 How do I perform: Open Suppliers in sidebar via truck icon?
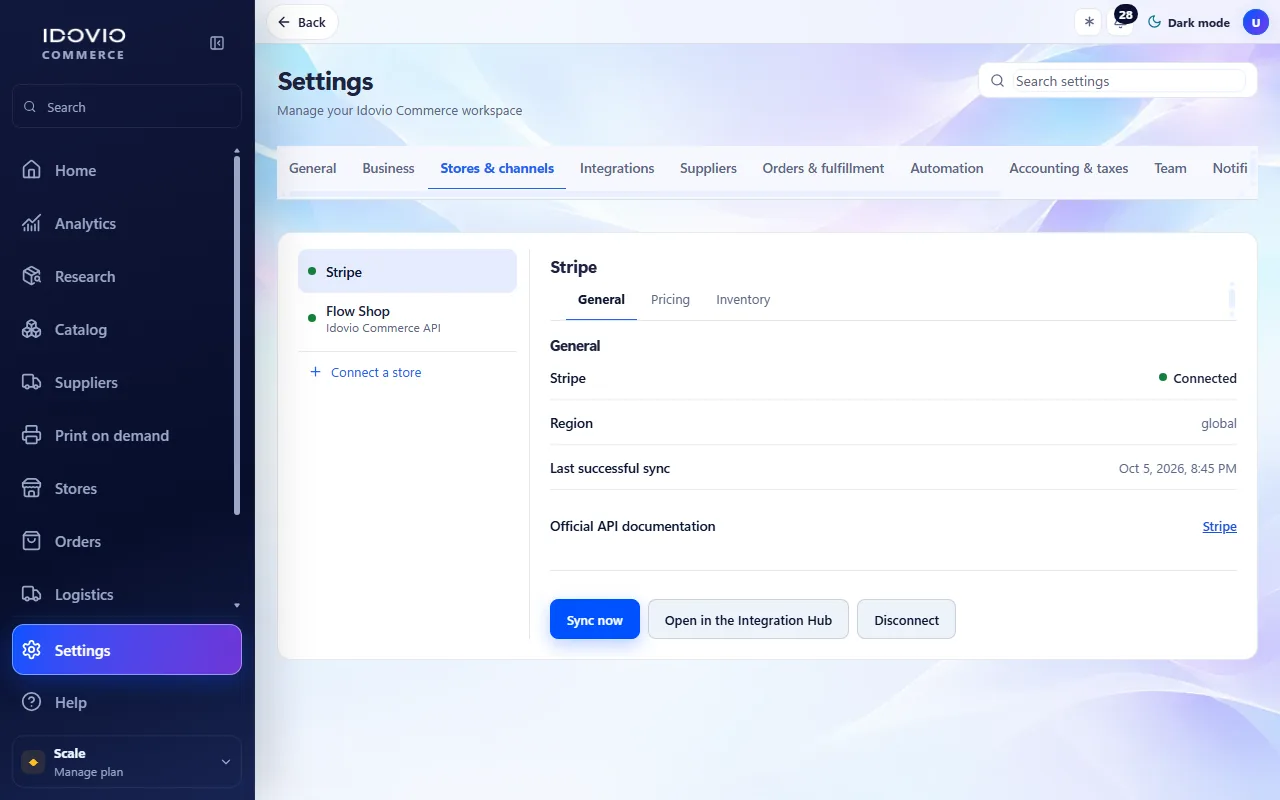point(32,382)
